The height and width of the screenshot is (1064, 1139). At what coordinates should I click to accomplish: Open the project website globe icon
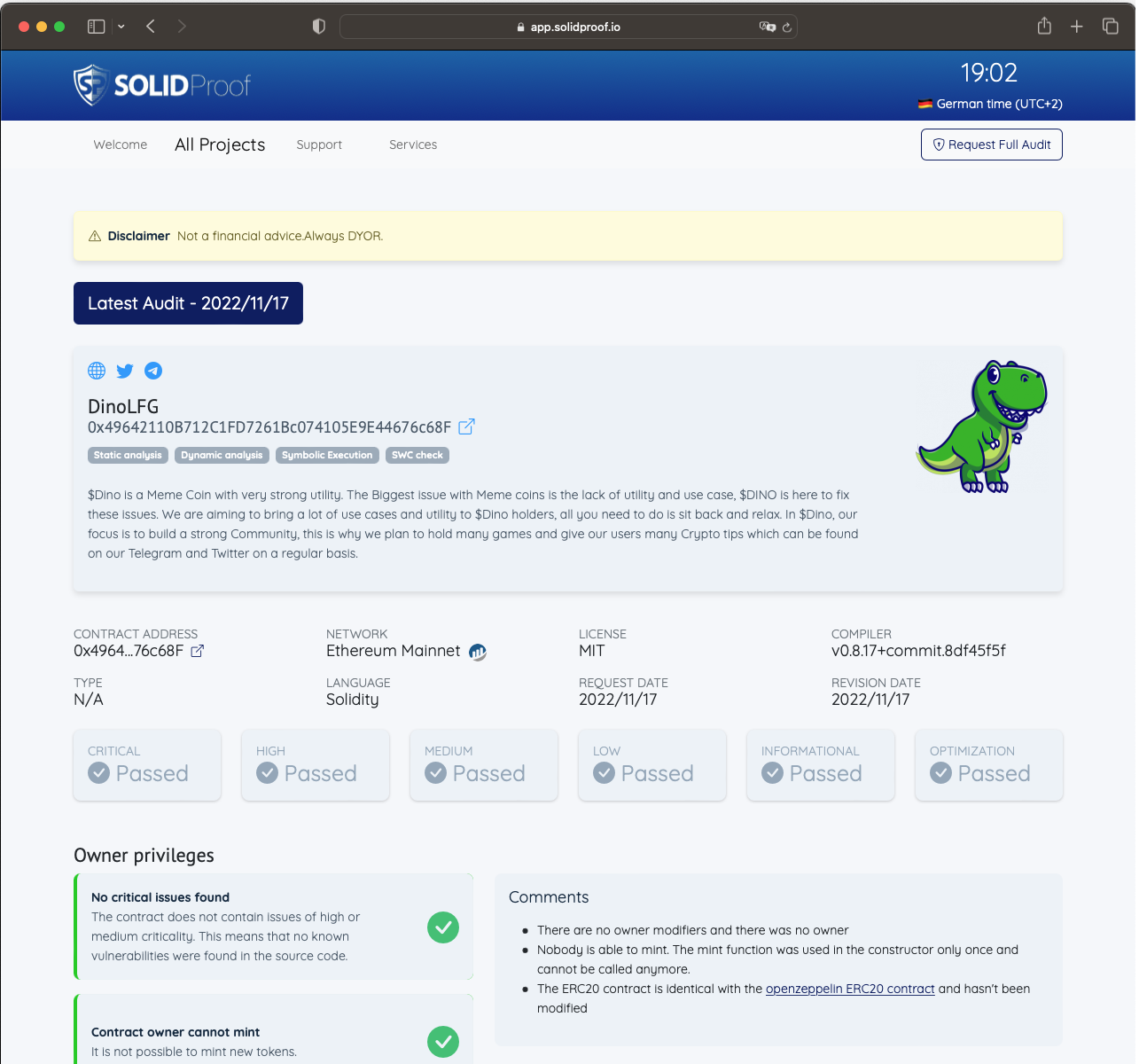[97, 371]
